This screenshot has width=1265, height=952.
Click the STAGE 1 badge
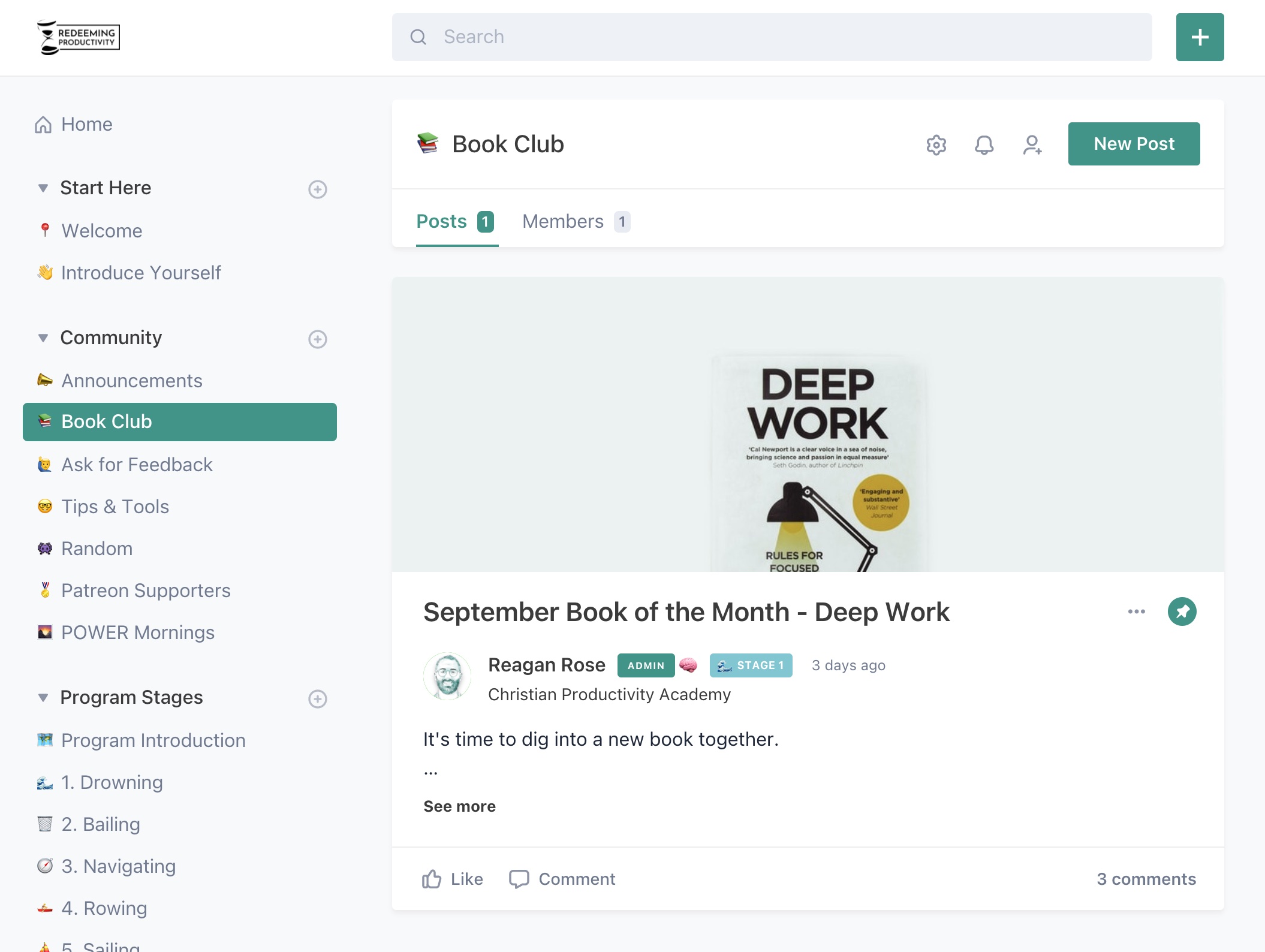751,665
